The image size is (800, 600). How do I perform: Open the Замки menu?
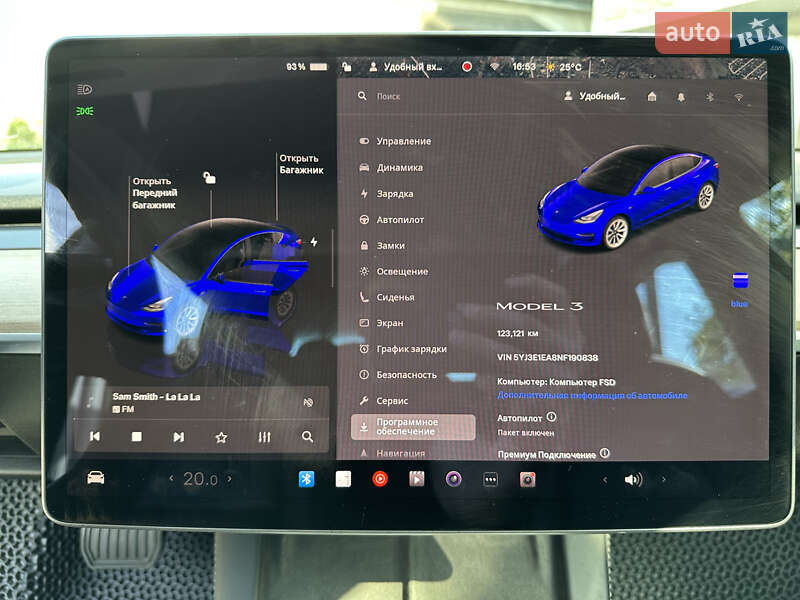[x=383, y=246]
